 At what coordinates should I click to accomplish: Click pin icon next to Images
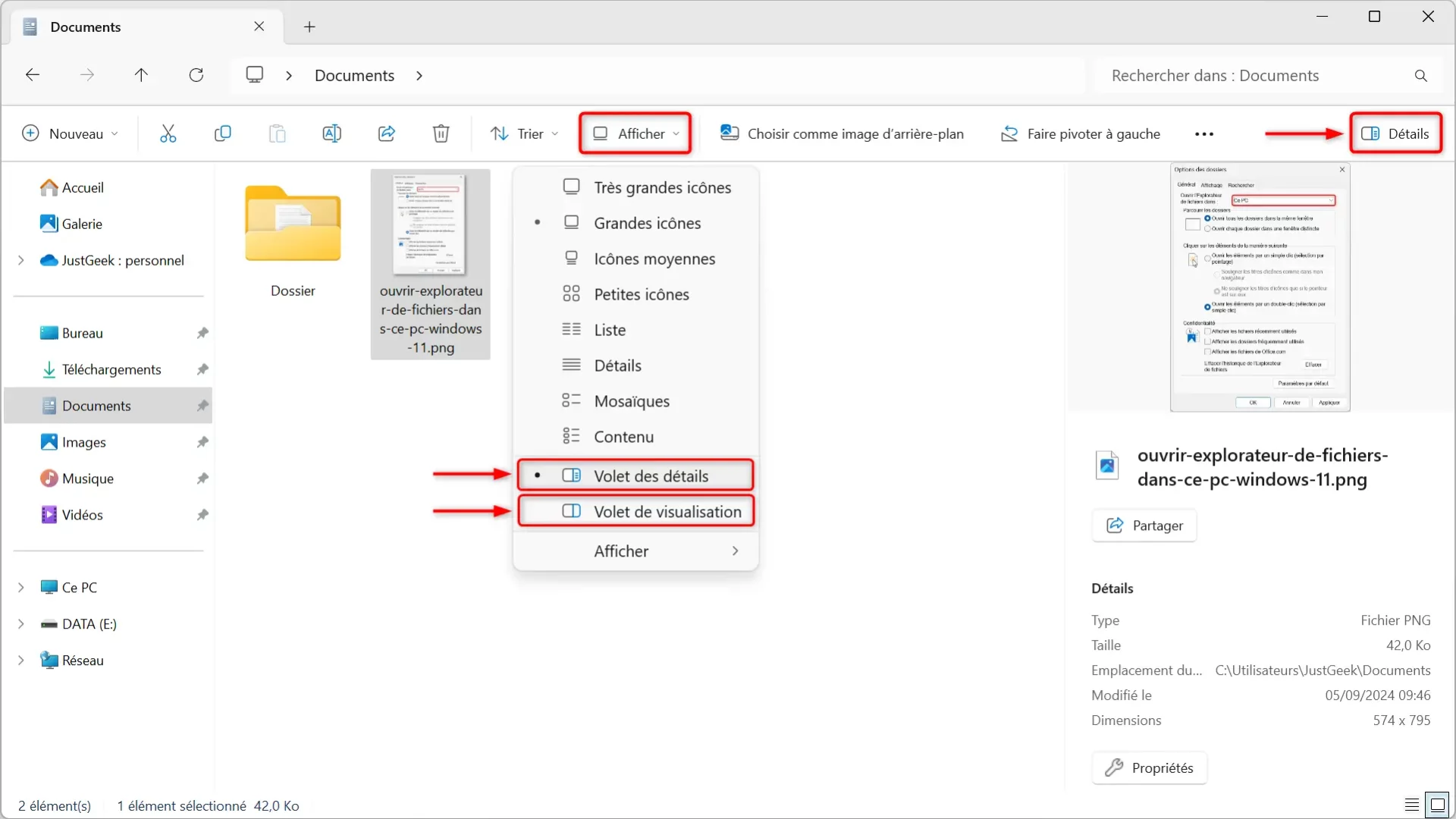click(x=202, y=442)
